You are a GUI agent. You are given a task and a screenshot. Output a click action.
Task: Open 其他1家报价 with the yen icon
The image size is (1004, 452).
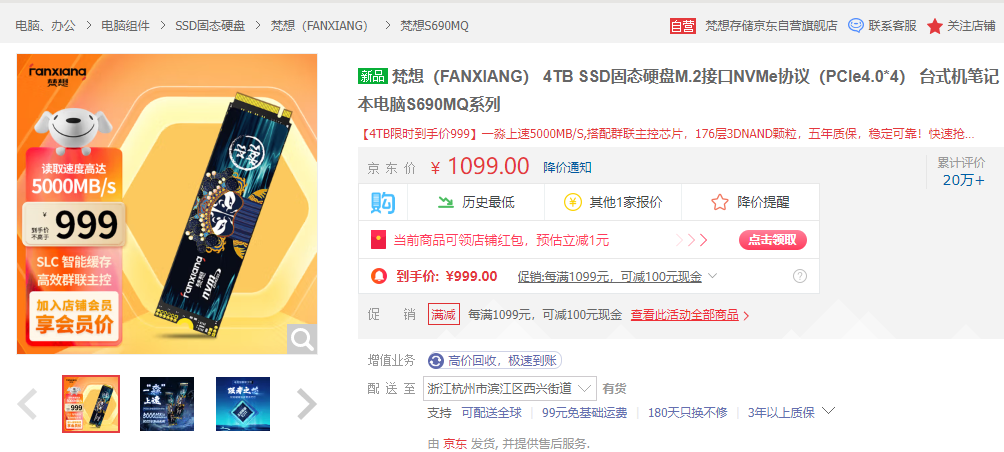(x=613, y=202)
